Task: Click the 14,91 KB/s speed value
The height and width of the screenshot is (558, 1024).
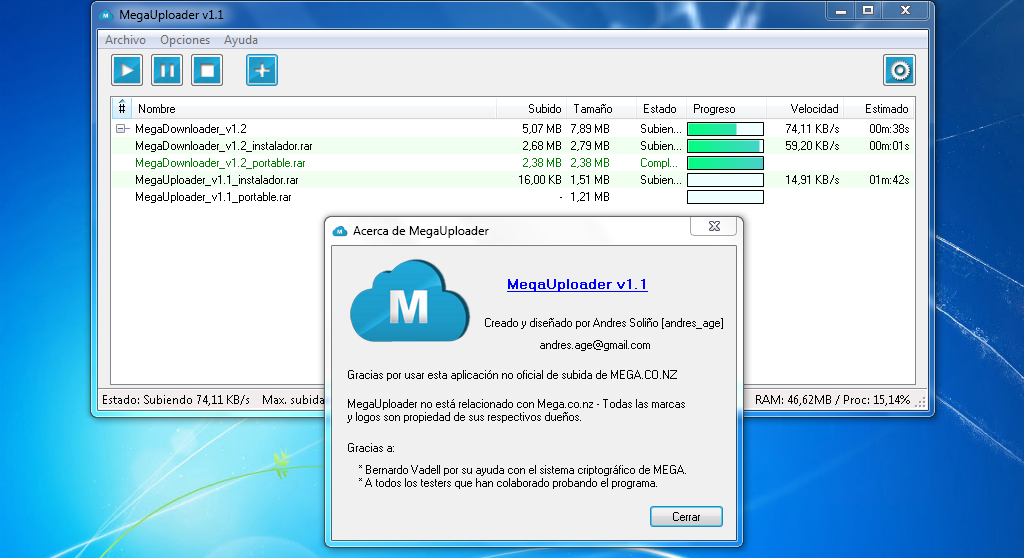Action: click(x=812, y=180)
